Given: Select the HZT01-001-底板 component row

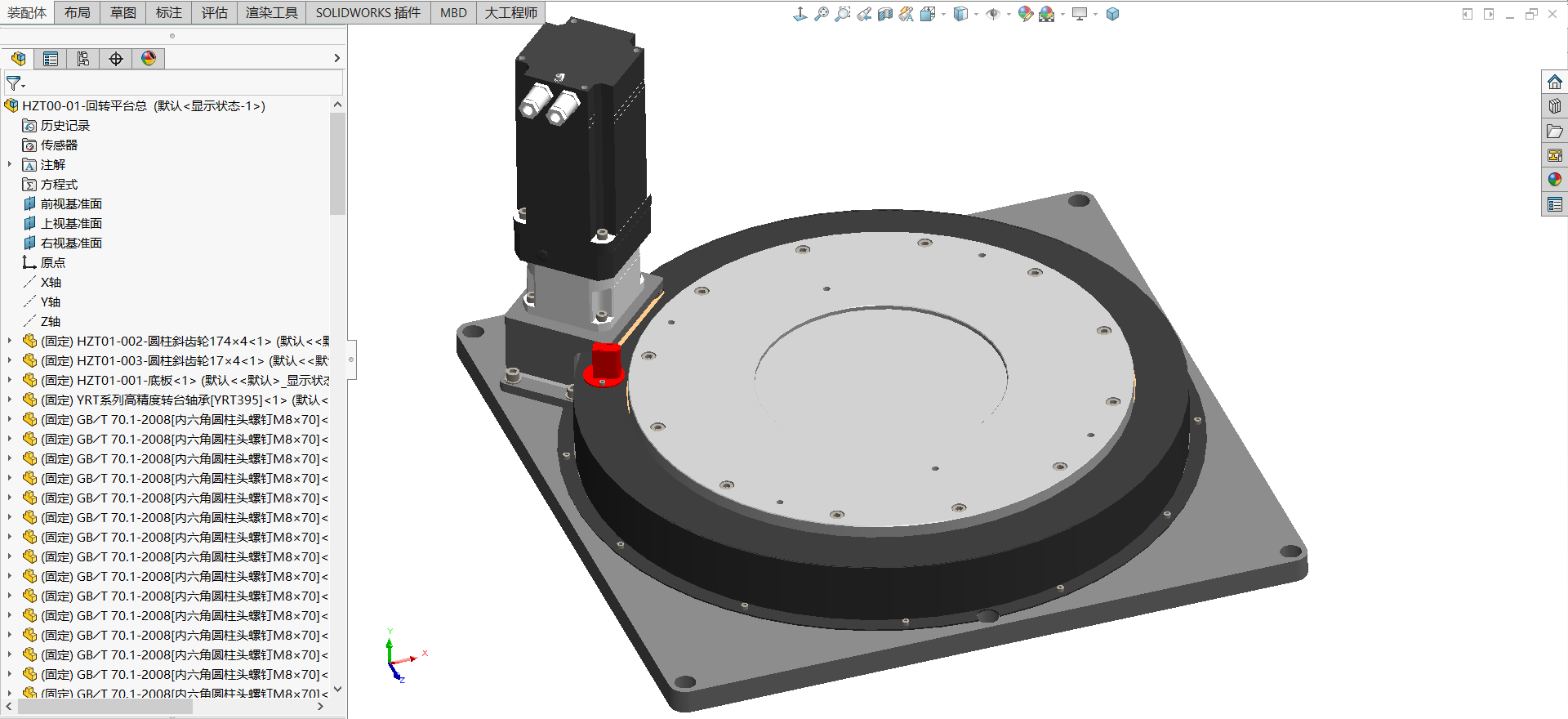Looking at the screenshot, I should pyautogui.click(x=175, y=380).
